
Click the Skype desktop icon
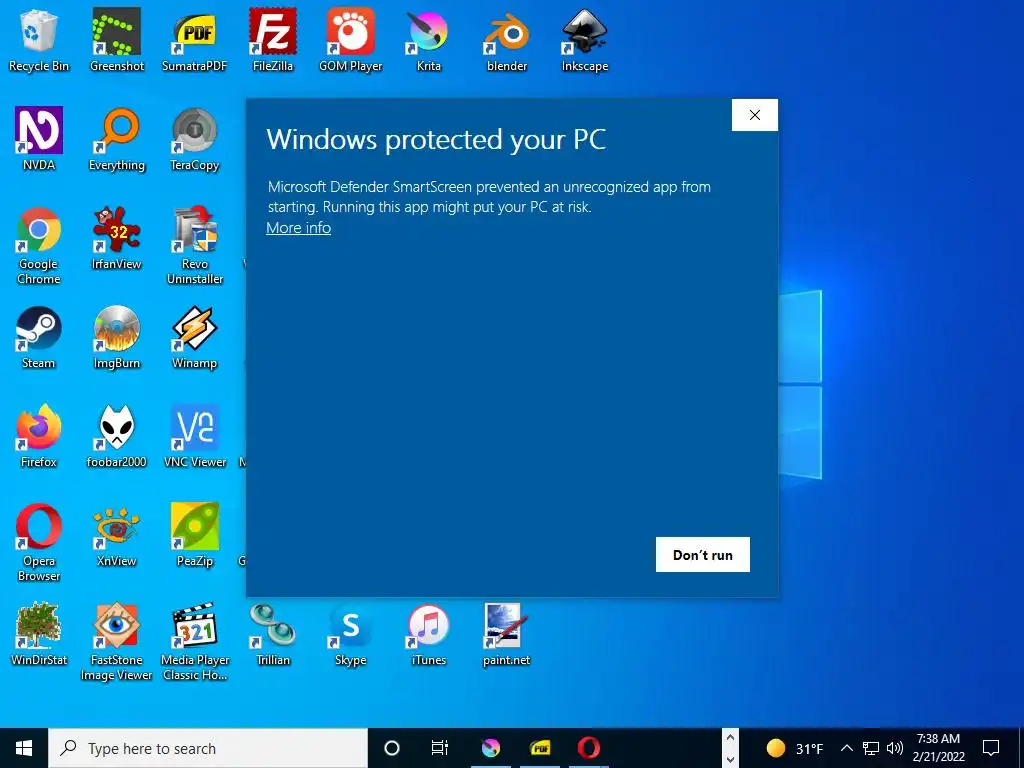(x=351, y=634)
